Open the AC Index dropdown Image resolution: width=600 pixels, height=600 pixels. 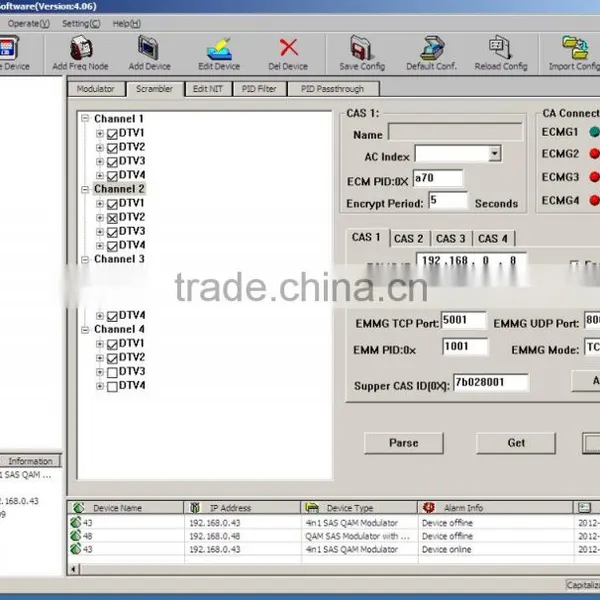494,154
